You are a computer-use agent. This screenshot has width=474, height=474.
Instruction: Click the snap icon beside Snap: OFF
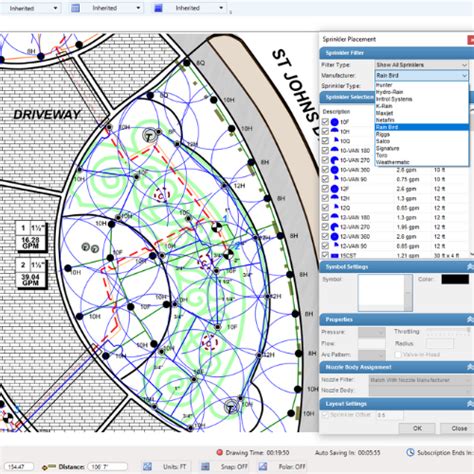click(205, 466)
